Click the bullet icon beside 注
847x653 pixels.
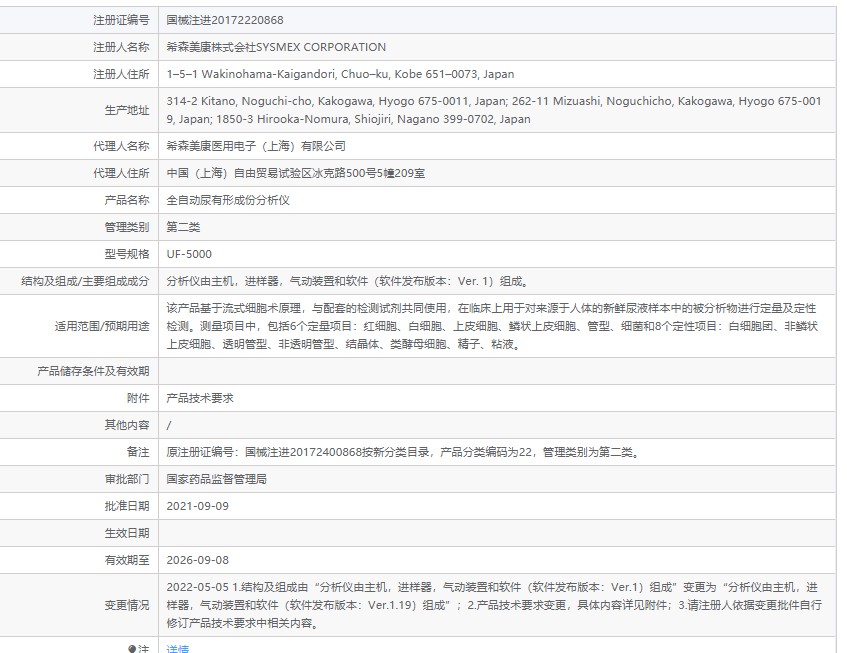point(132,649)
